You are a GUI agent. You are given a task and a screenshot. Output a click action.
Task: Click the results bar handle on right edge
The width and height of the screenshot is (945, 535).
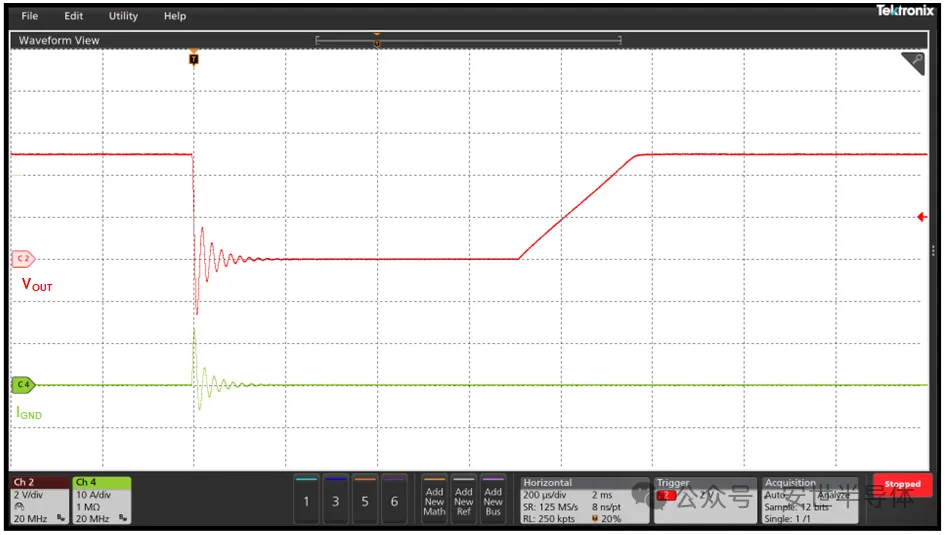pyautogui.click(x=934, y=251)
